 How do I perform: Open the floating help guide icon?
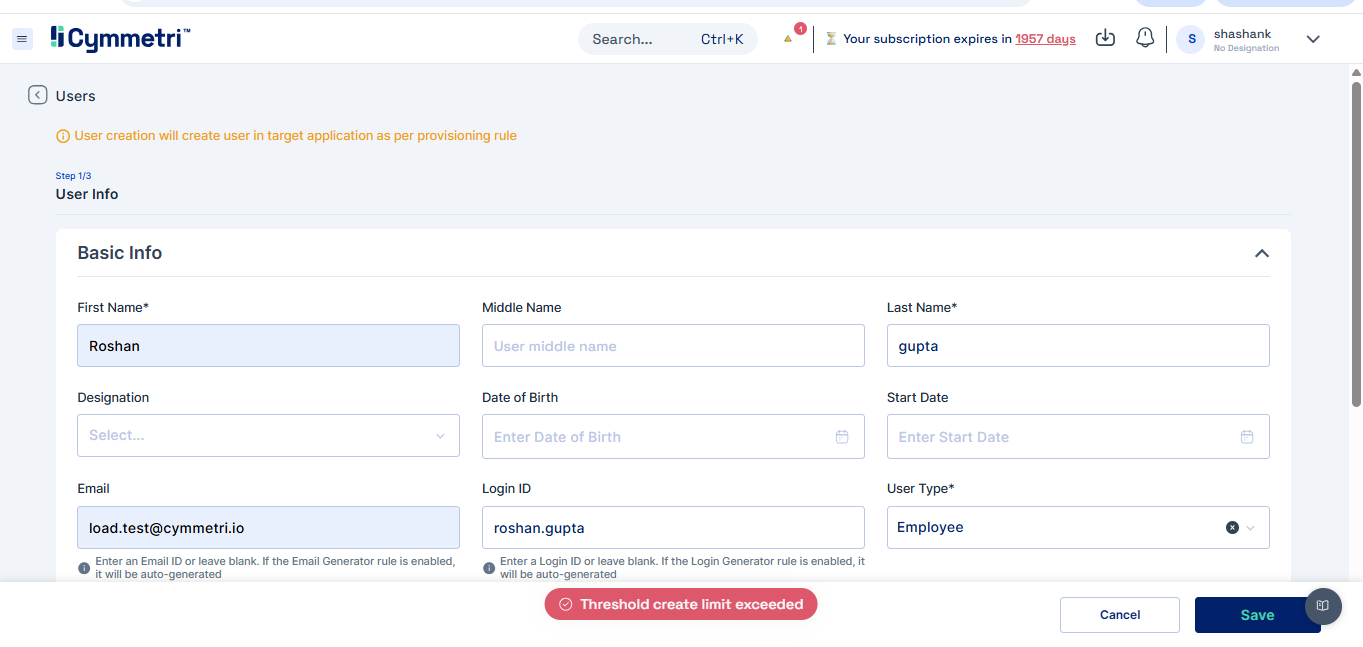(1322, 605)
